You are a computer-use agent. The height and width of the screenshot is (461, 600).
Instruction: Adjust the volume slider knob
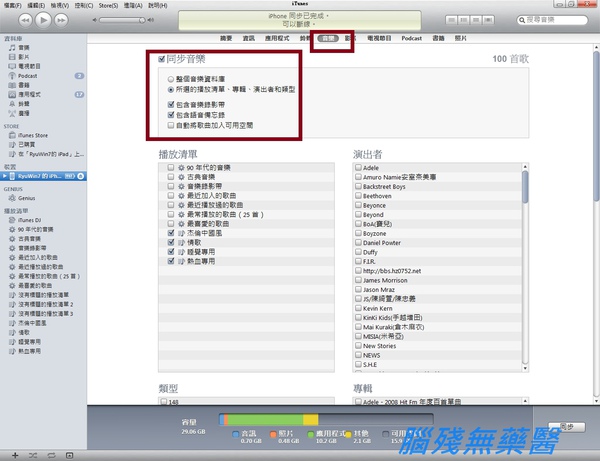coord(142,20)
